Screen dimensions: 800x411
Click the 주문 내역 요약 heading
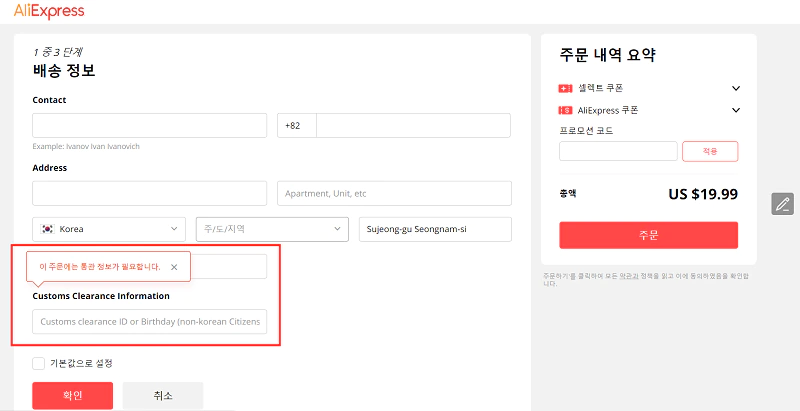[x=607, y=55]
